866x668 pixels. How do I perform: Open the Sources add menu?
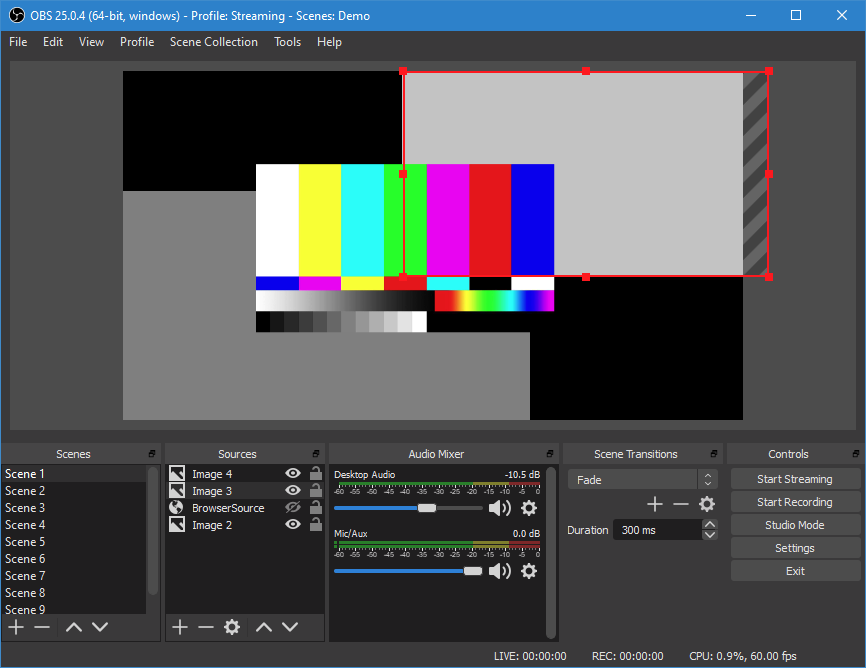[180, 627]
